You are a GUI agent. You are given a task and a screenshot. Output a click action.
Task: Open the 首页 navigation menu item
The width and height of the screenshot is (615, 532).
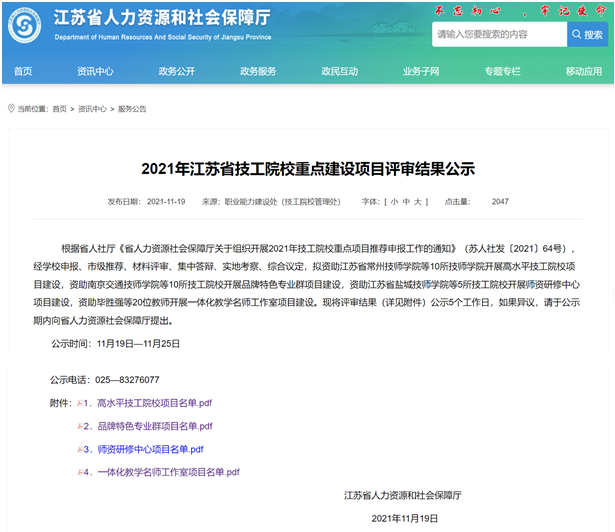click(x=23, y=71)
